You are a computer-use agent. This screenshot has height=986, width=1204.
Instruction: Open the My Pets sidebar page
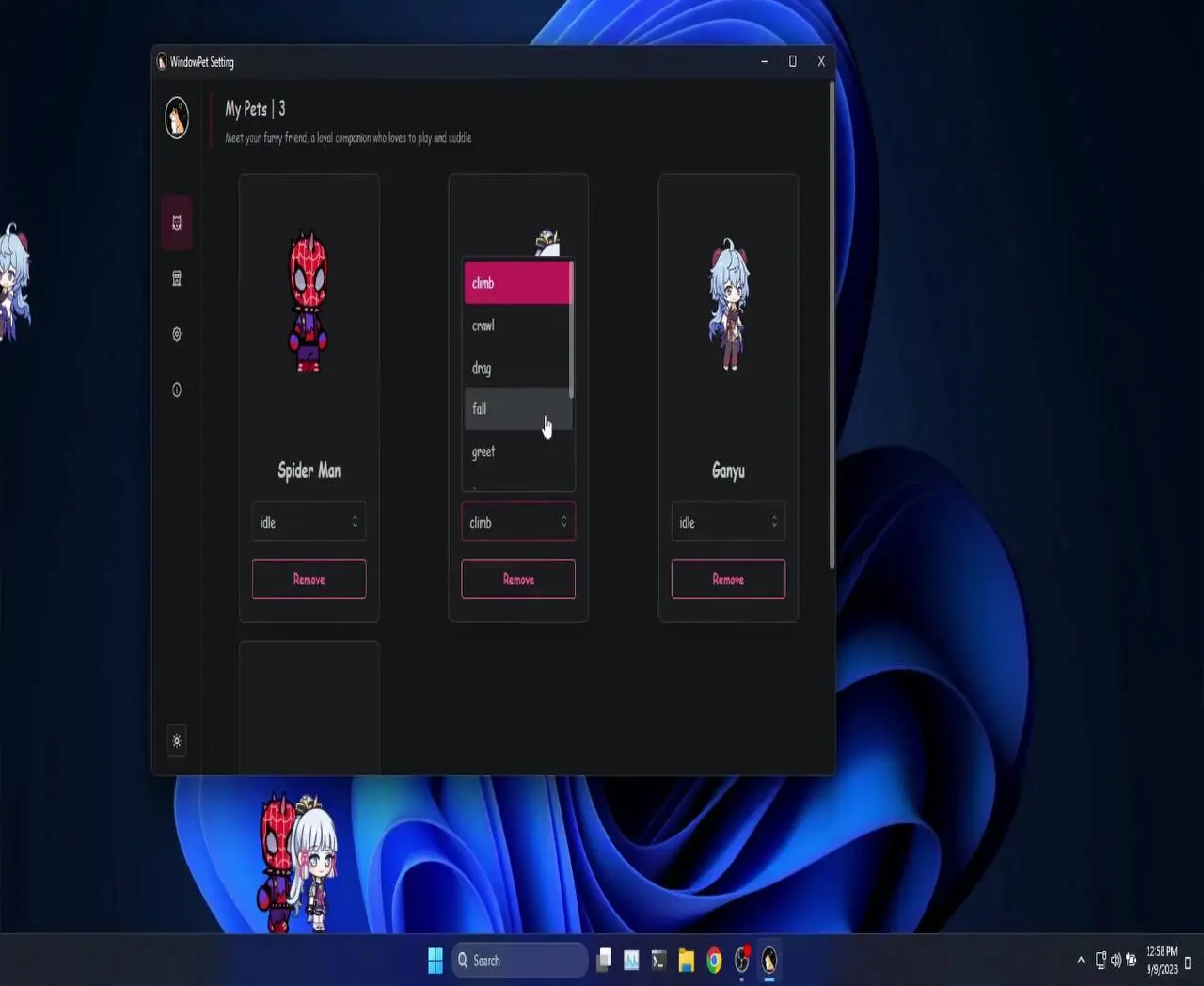coord(177,223)
